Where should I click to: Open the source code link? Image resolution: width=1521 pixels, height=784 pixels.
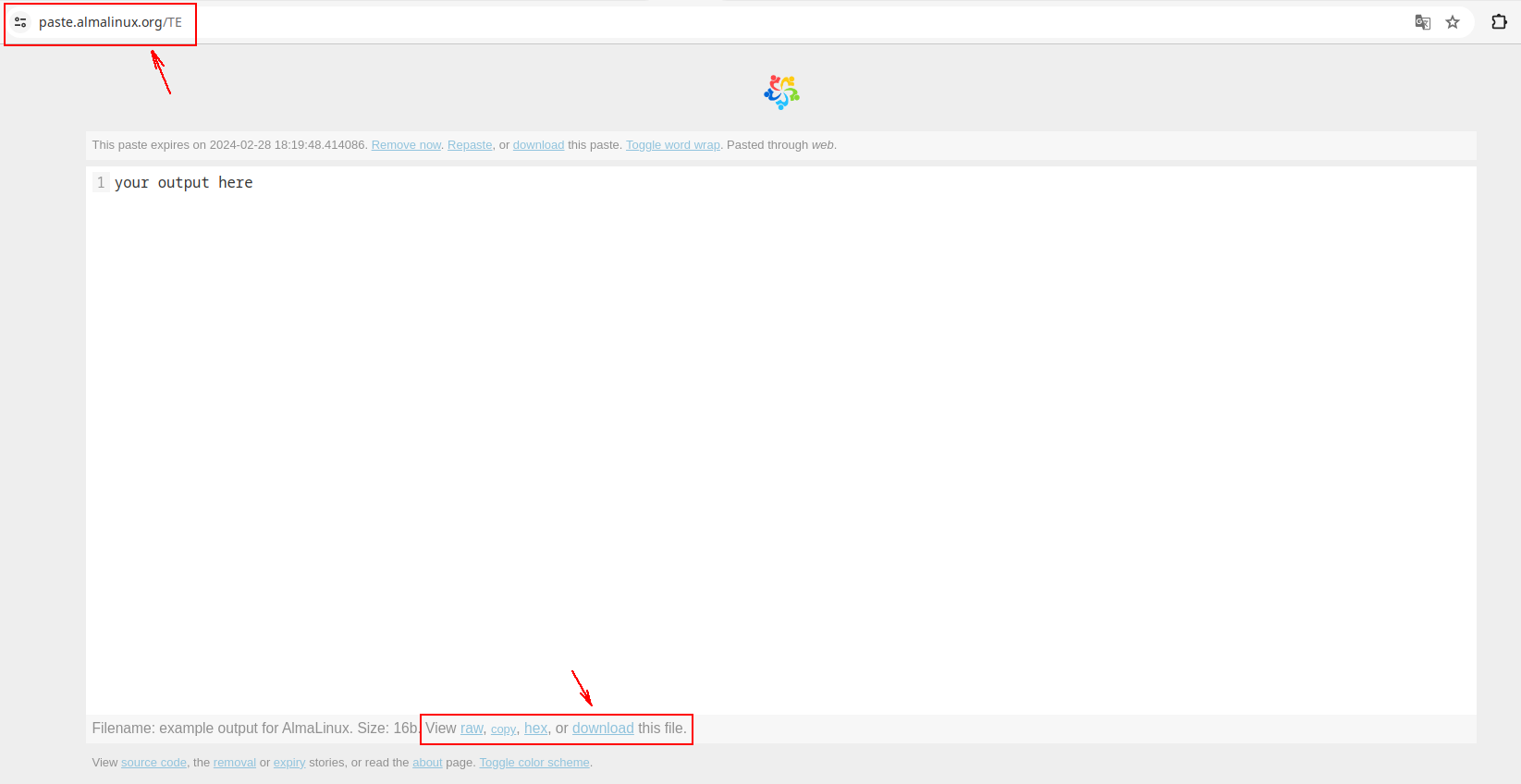pyautogui.click(x=153, y=763)
